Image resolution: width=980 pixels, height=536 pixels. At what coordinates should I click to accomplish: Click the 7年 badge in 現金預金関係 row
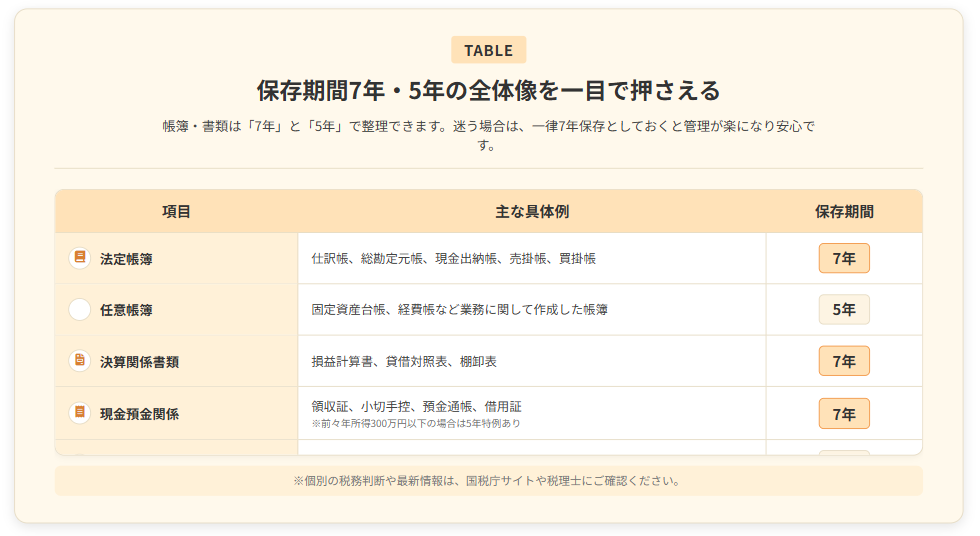click(844, 413)
